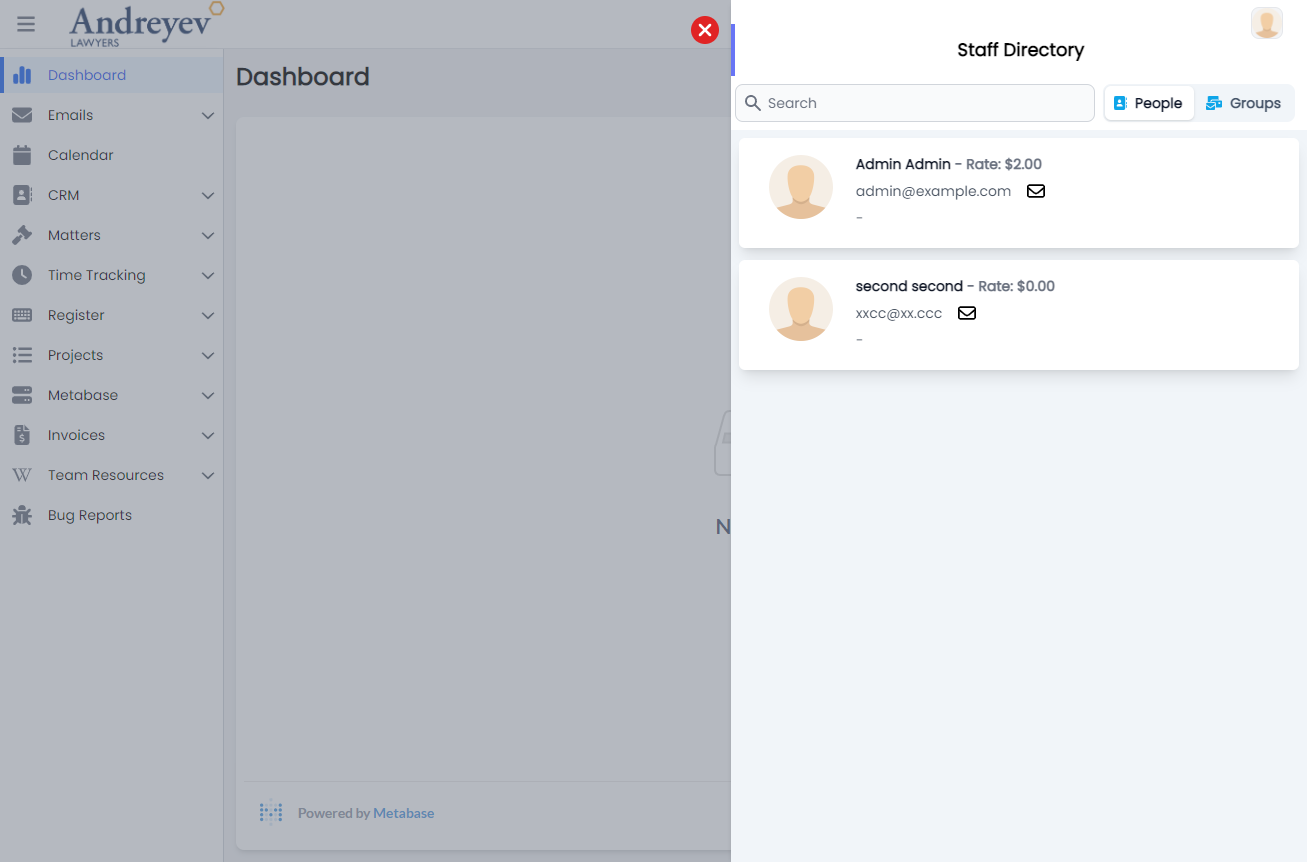
Task: Close the Staff Directory panel
Action: click(705, 30)
